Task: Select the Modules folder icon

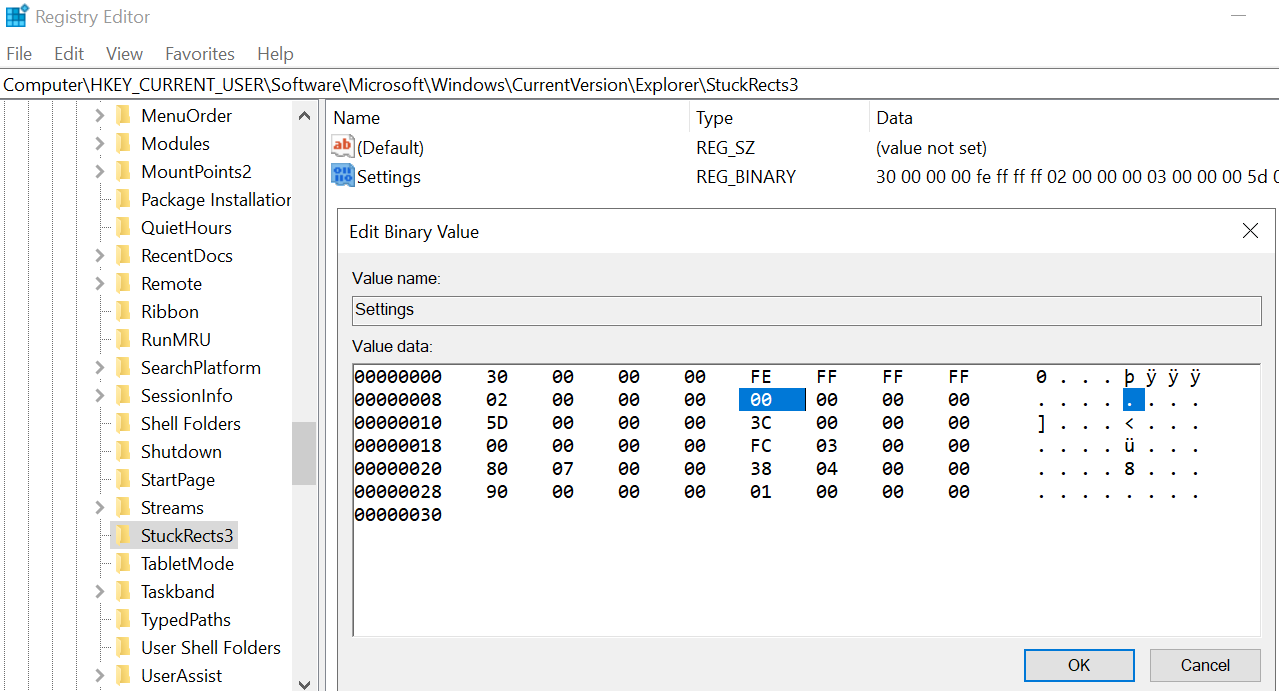Action: pos(124,144)
